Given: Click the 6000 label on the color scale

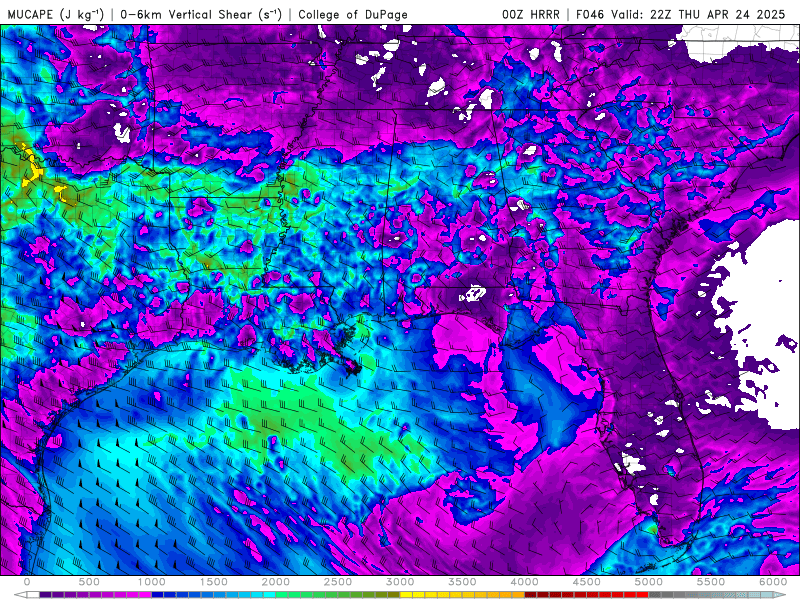Looking at the screenshot, I should coord(773,582).
